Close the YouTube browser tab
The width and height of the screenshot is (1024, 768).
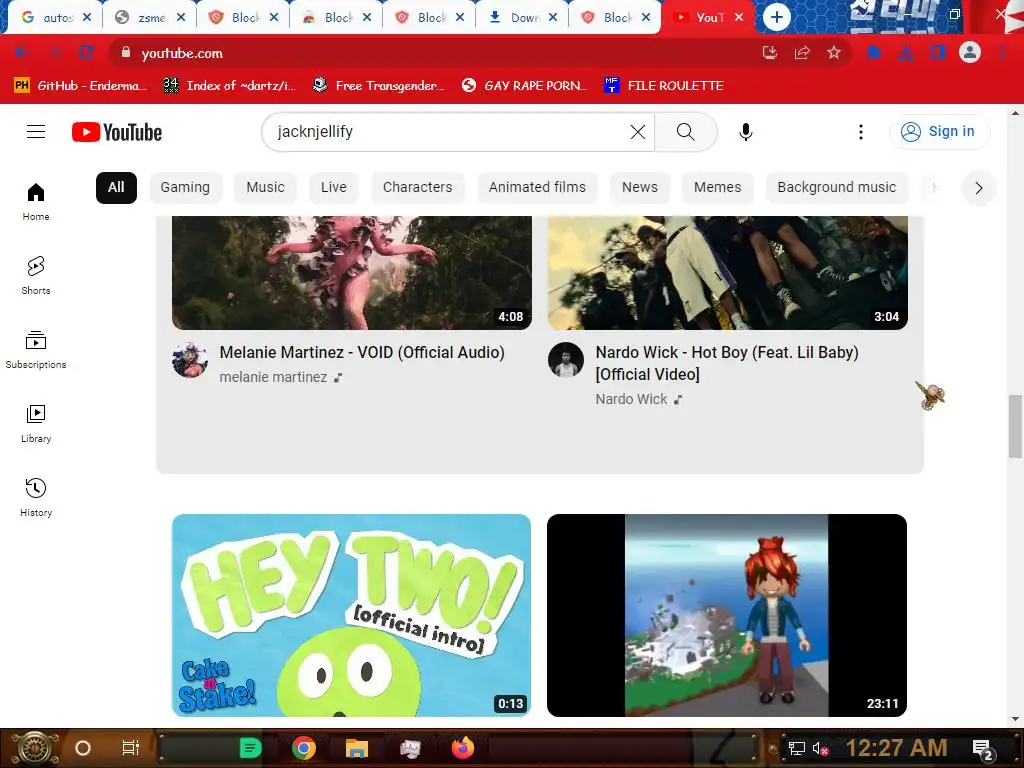click(739, 18)
